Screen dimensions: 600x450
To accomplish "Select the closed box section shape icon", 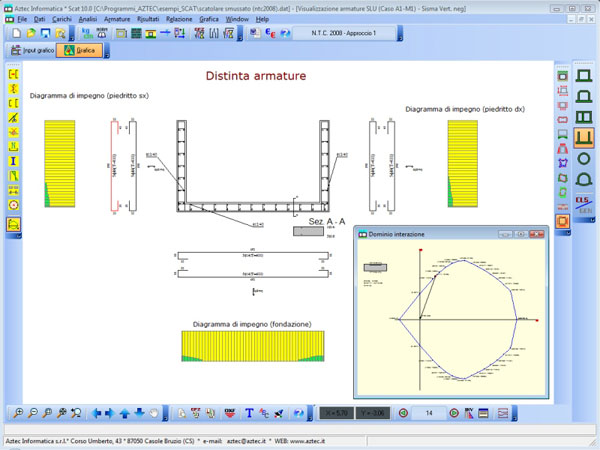I will point(584,75).
